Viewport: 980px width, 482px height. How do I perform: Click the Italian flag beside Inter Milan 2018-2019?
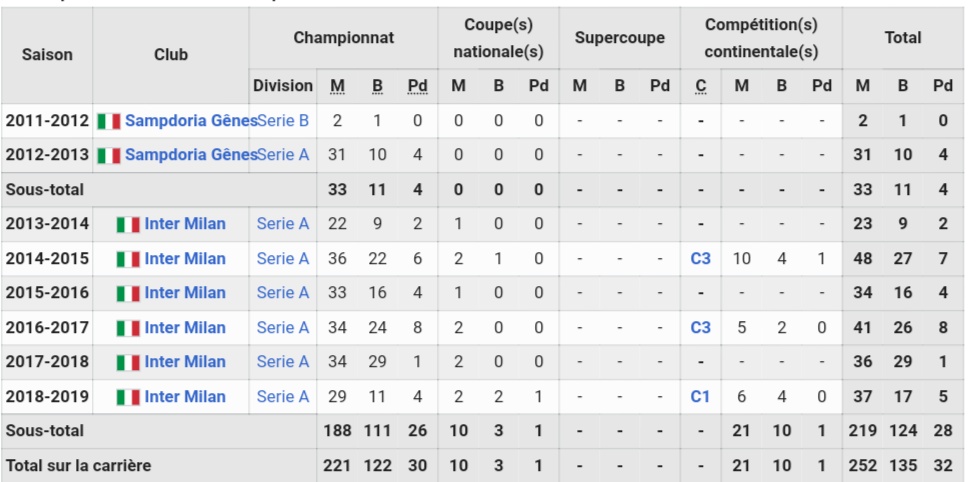click(128, 397)
